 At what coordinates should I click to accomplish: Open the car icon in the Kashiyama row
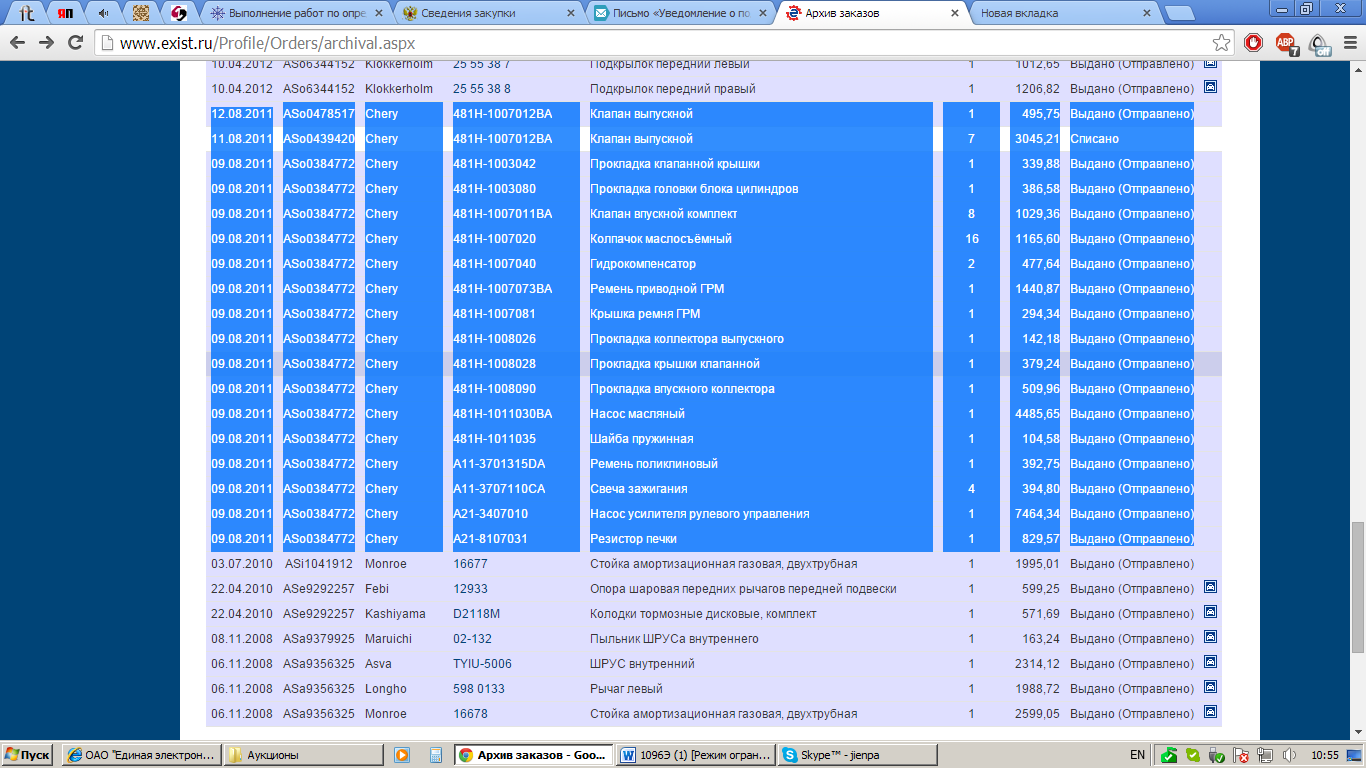click(x=1209, y=612)
